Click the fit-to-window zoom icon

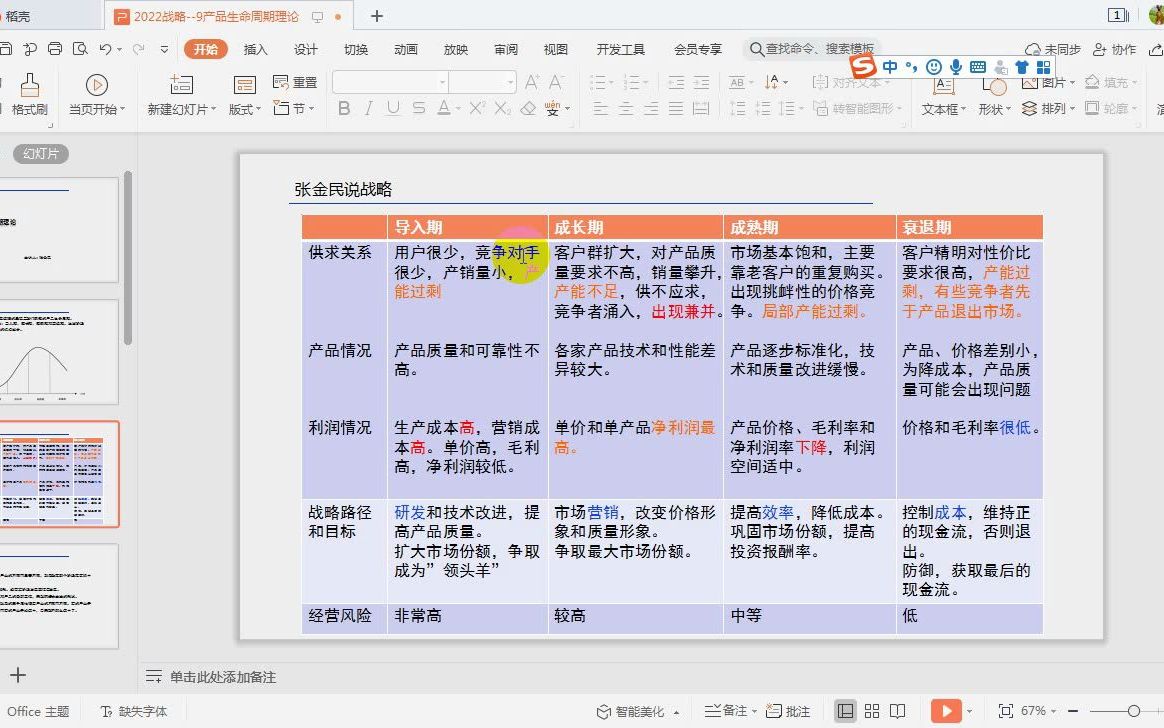coord(1004,709)
